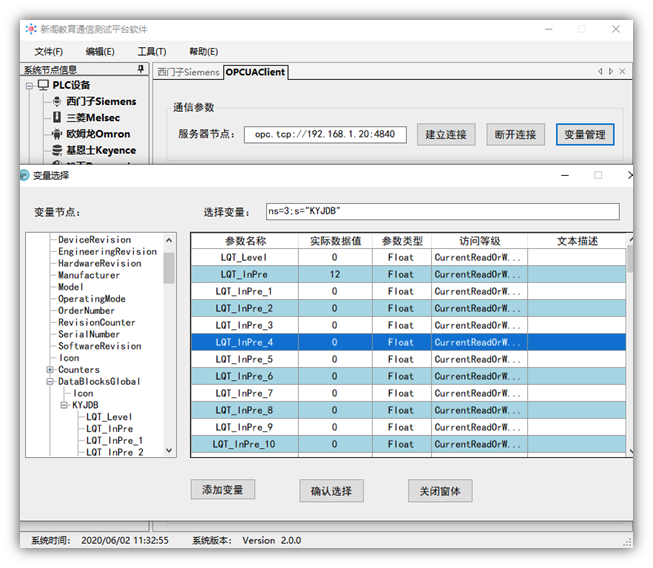Image resolution: width=653 pixels, height=568 pixels.
Task: Select OperatingMode in the variable tree
Action: click(92, 299)
